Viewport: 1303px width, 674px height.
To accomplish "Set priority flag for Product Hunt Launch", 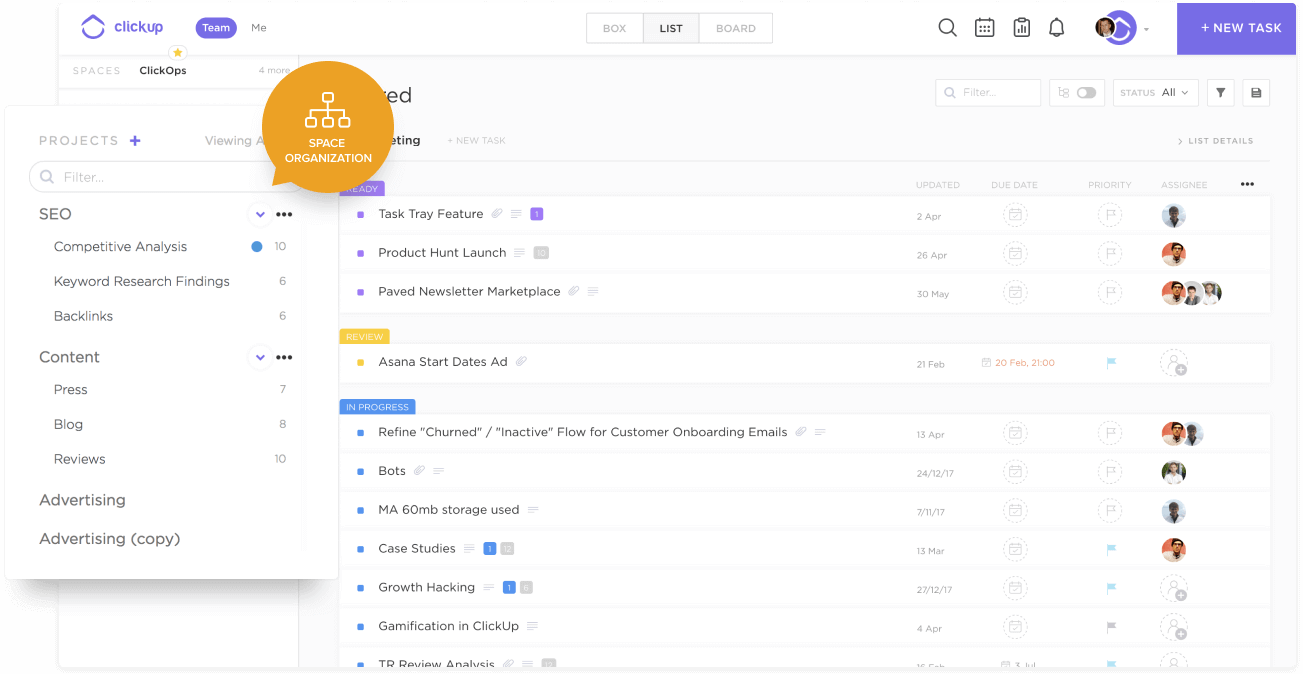I will pos(1109,254).
